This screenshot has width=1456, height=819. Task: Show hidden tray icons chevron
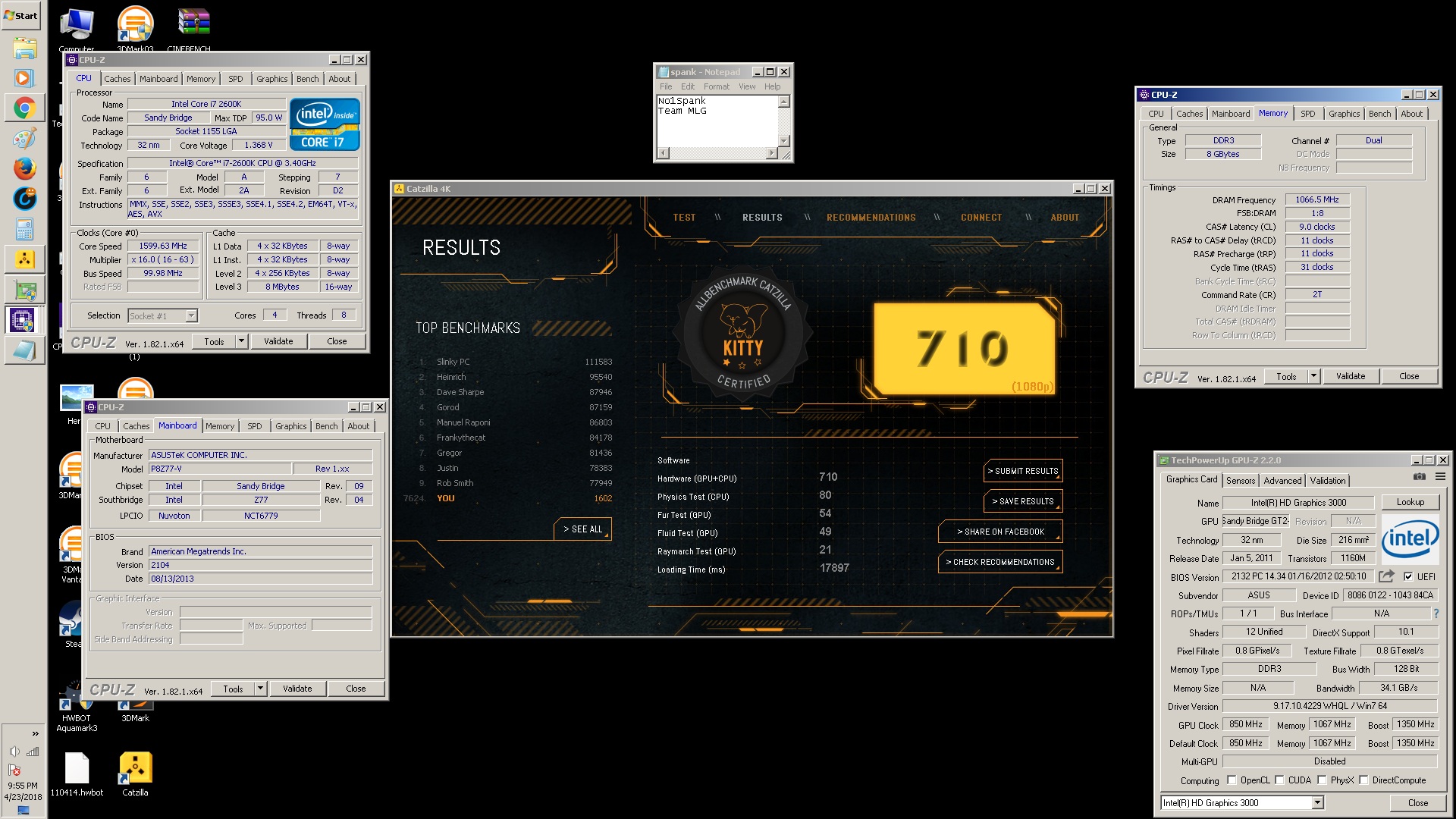(x=35, y=733)
